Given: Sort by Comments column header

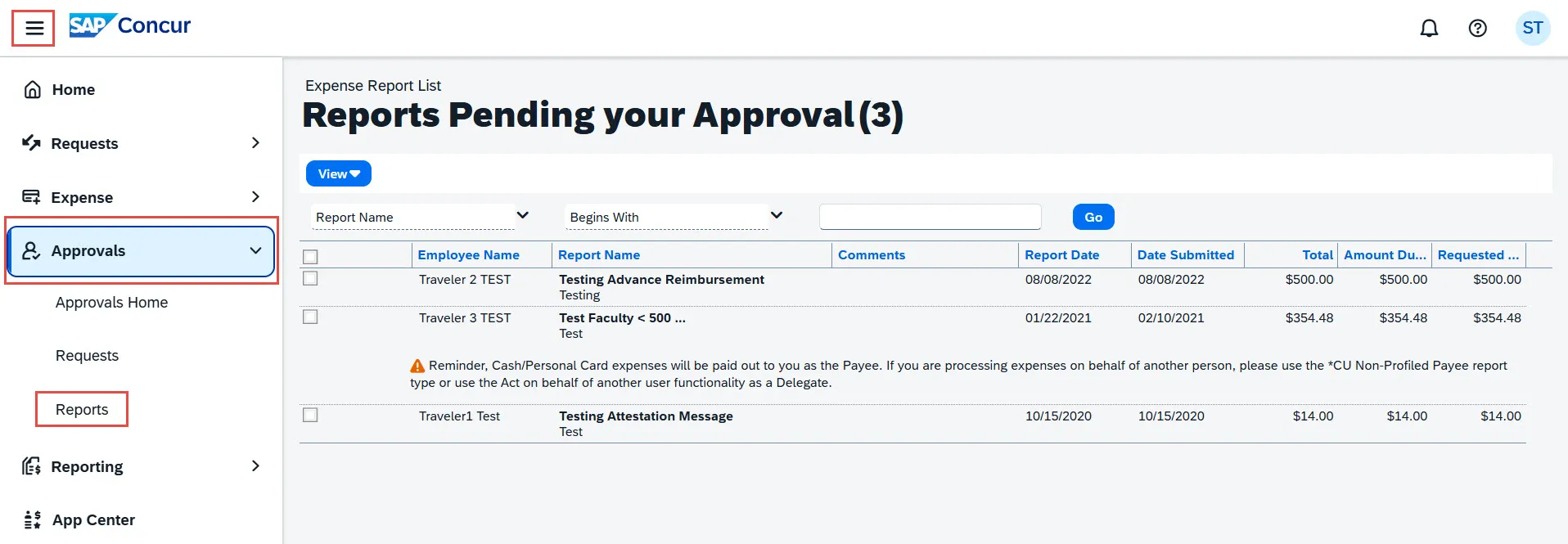Looking at the screenshot, I should (872, 255).
